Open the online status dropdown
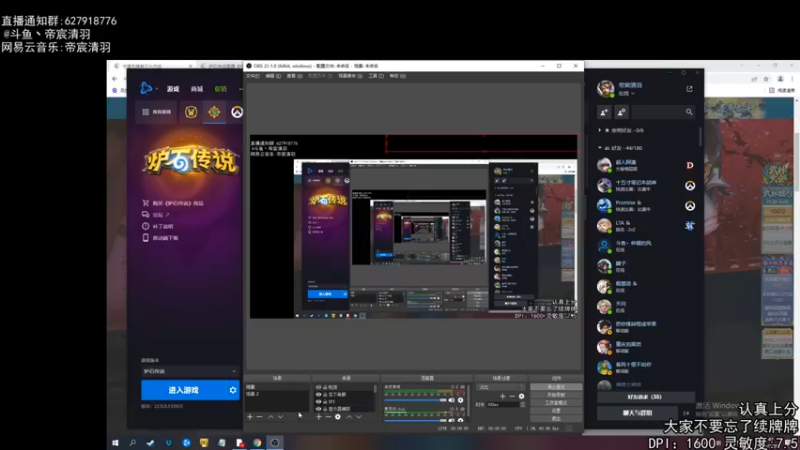The width and height of the screenshot is (800, 450). pyautogui.click(x=627, y=94)
